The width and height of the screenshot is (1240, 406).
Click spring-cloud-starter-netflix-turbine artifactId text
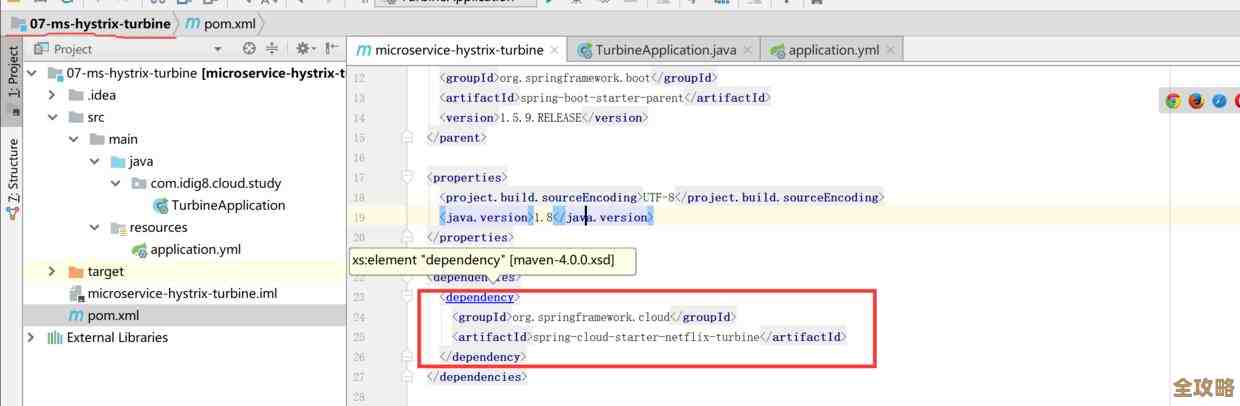click(x=646, y=337)
